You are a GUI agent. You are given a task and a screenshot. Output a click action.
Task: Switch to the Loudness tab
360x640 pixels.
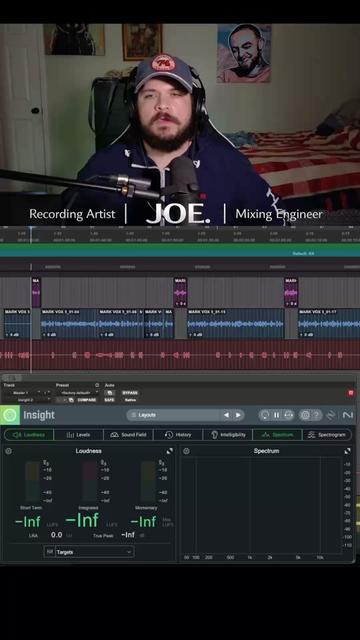(29, 435)
